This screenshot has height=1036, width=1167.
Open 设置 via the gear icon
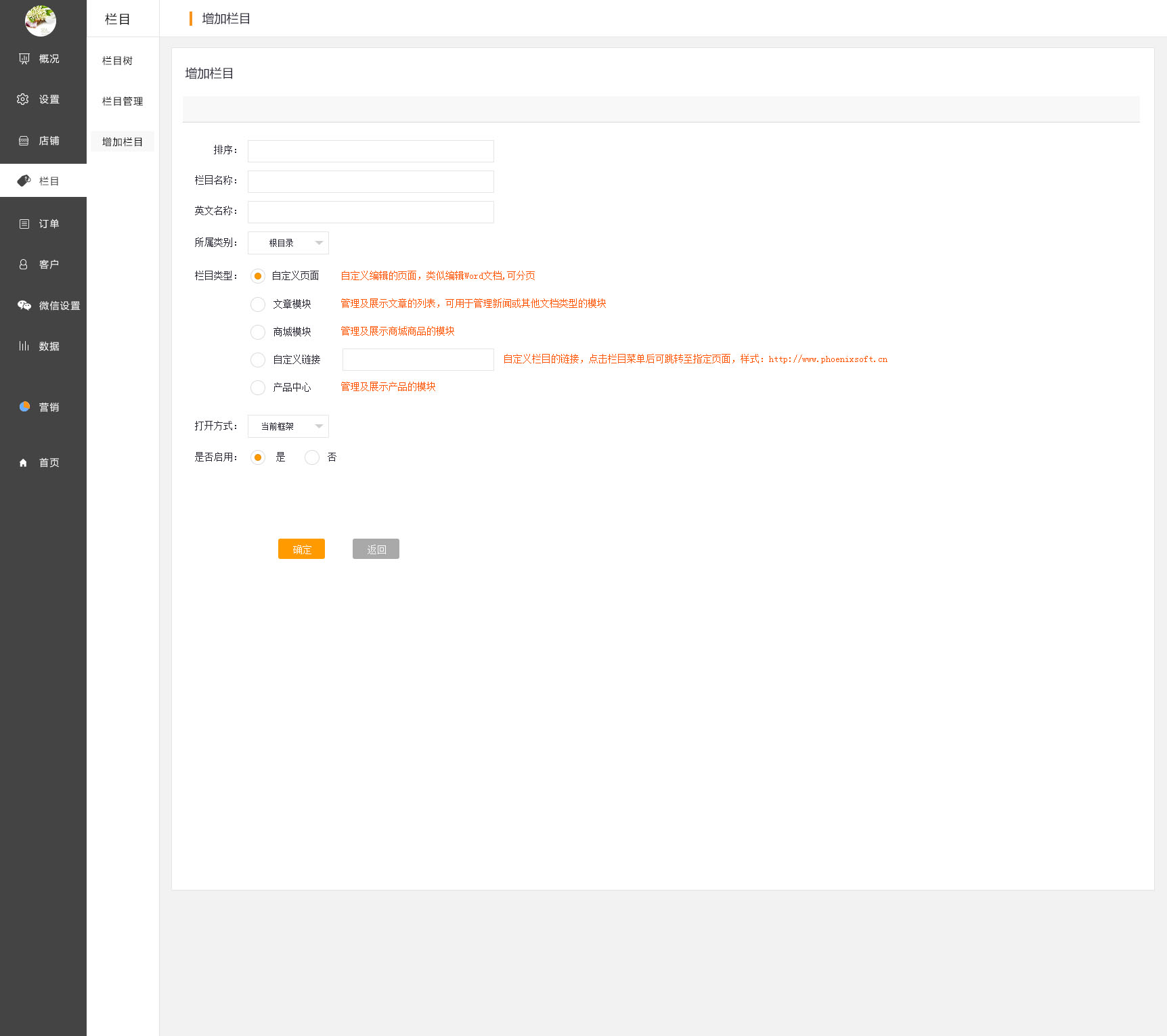point(23,99)
